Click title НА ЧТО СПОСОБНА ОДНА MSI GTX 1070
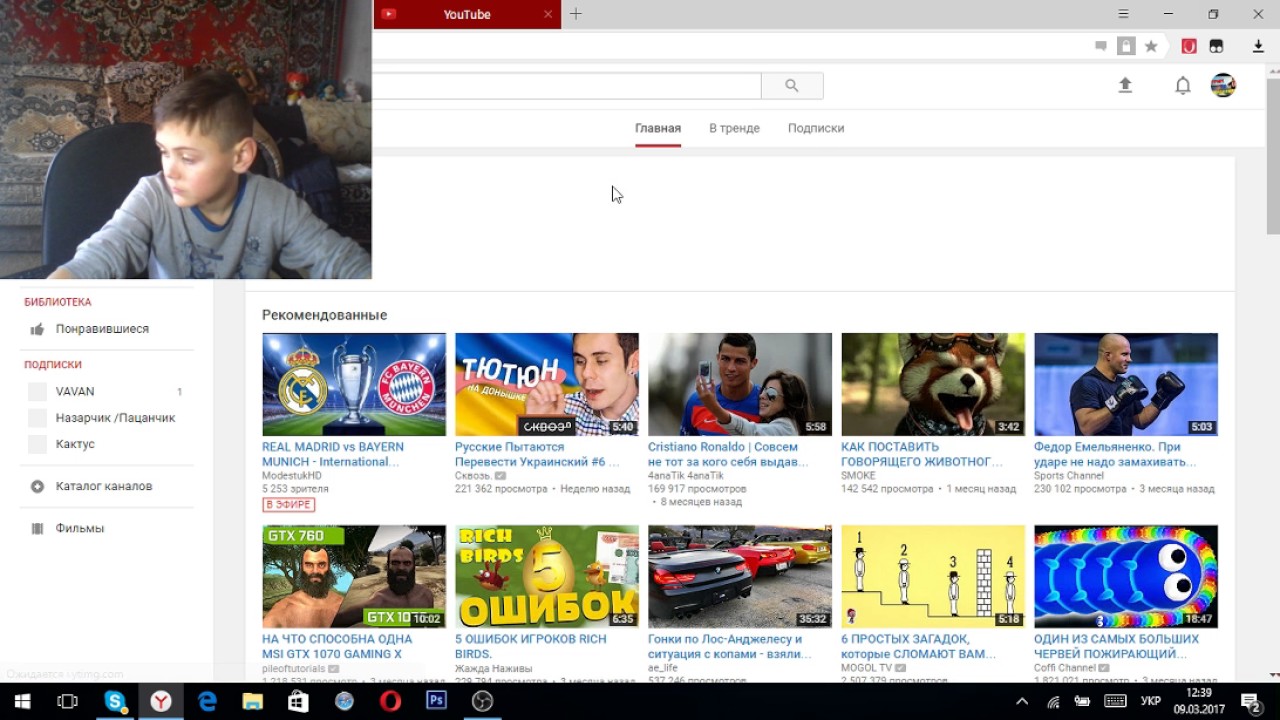The image size is (1280, 720). coord(337,646)
